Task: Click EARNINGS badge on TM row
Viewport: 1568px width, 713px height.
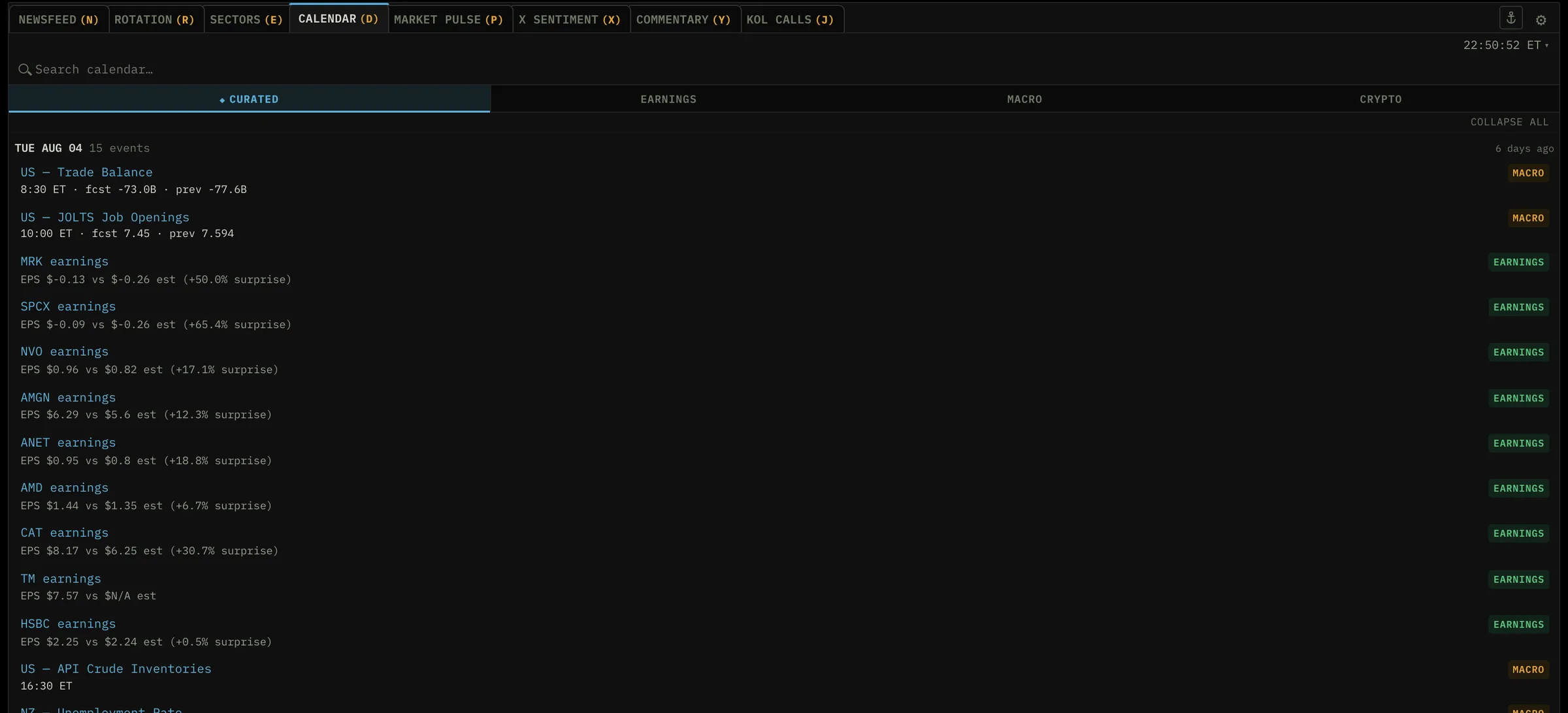Action: click(x=1518, y=580)
